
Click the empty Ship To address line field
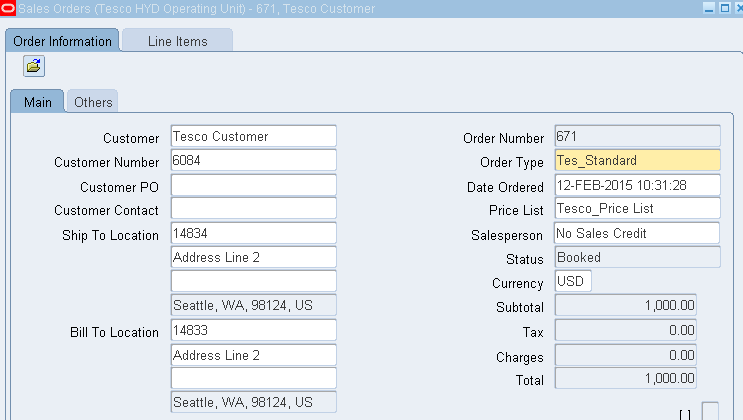click(x=254, y=281)
